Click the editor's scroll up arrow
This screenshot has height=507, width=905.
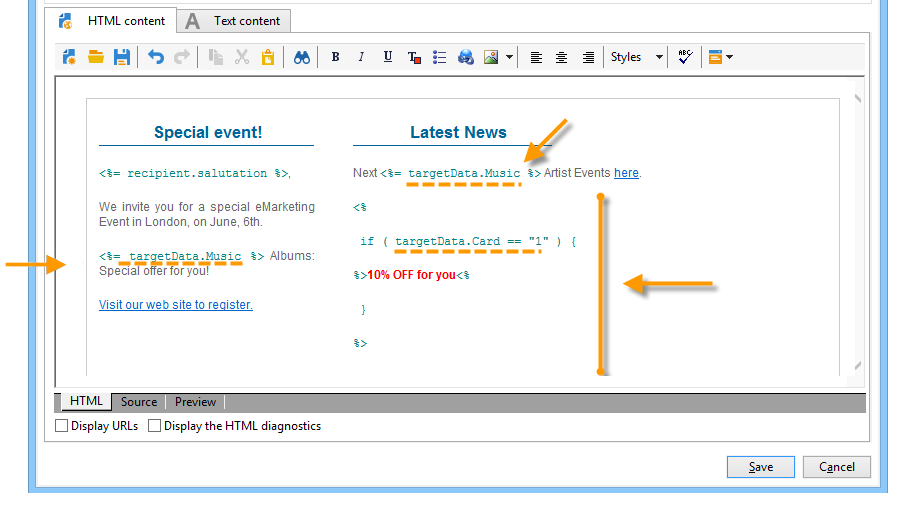point(858,98)
